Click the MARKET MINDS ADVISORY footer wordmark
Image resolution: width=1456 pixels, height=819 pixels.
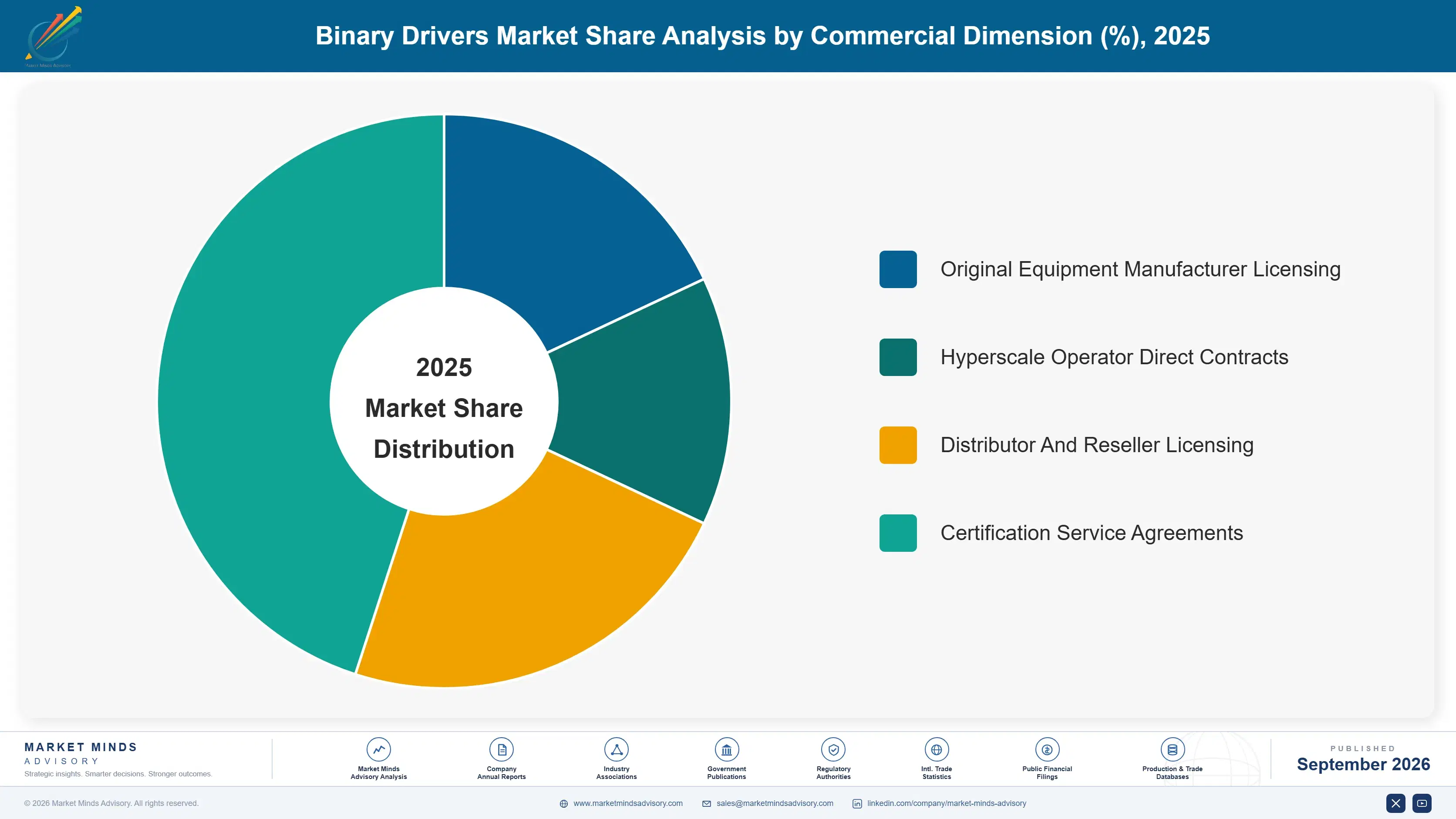tap(81, 753)
